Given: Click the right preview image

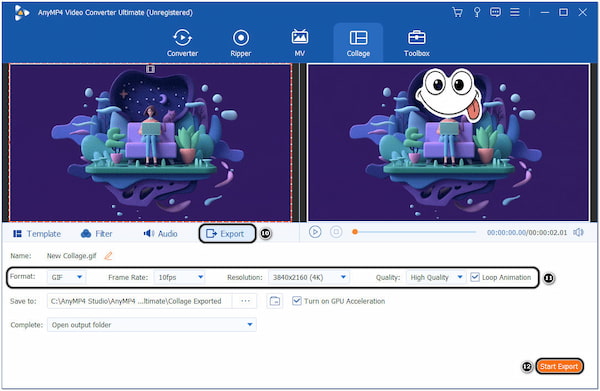Looking at the screenshot, I should (x=448, y=143).
